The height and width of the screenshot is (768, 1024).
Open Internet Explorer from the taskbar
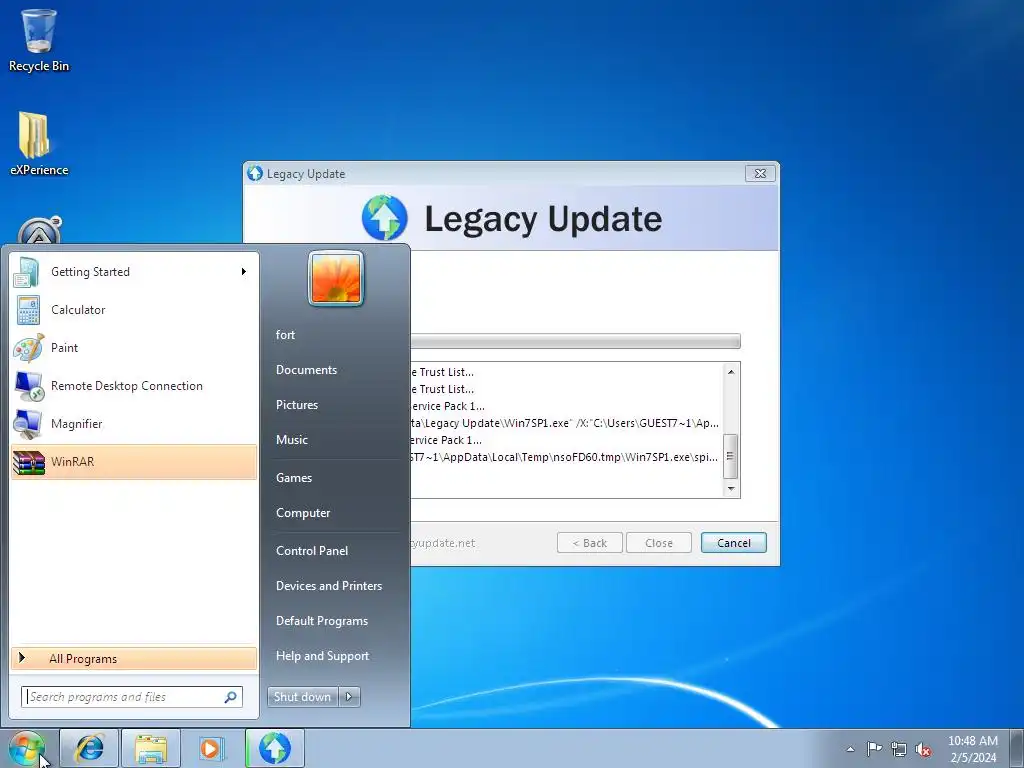click(x=89, y=748)
